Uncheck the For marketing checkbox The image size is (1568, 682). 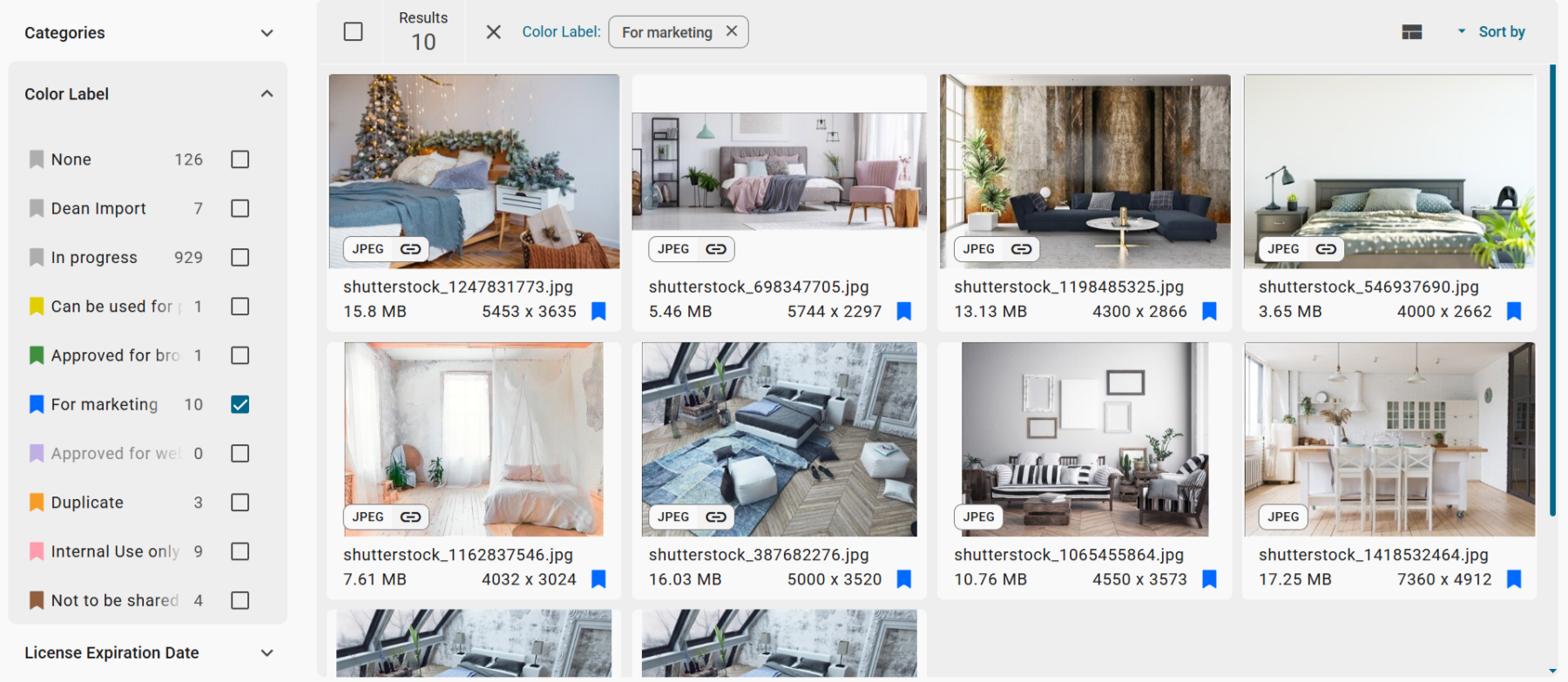[240, 404]
